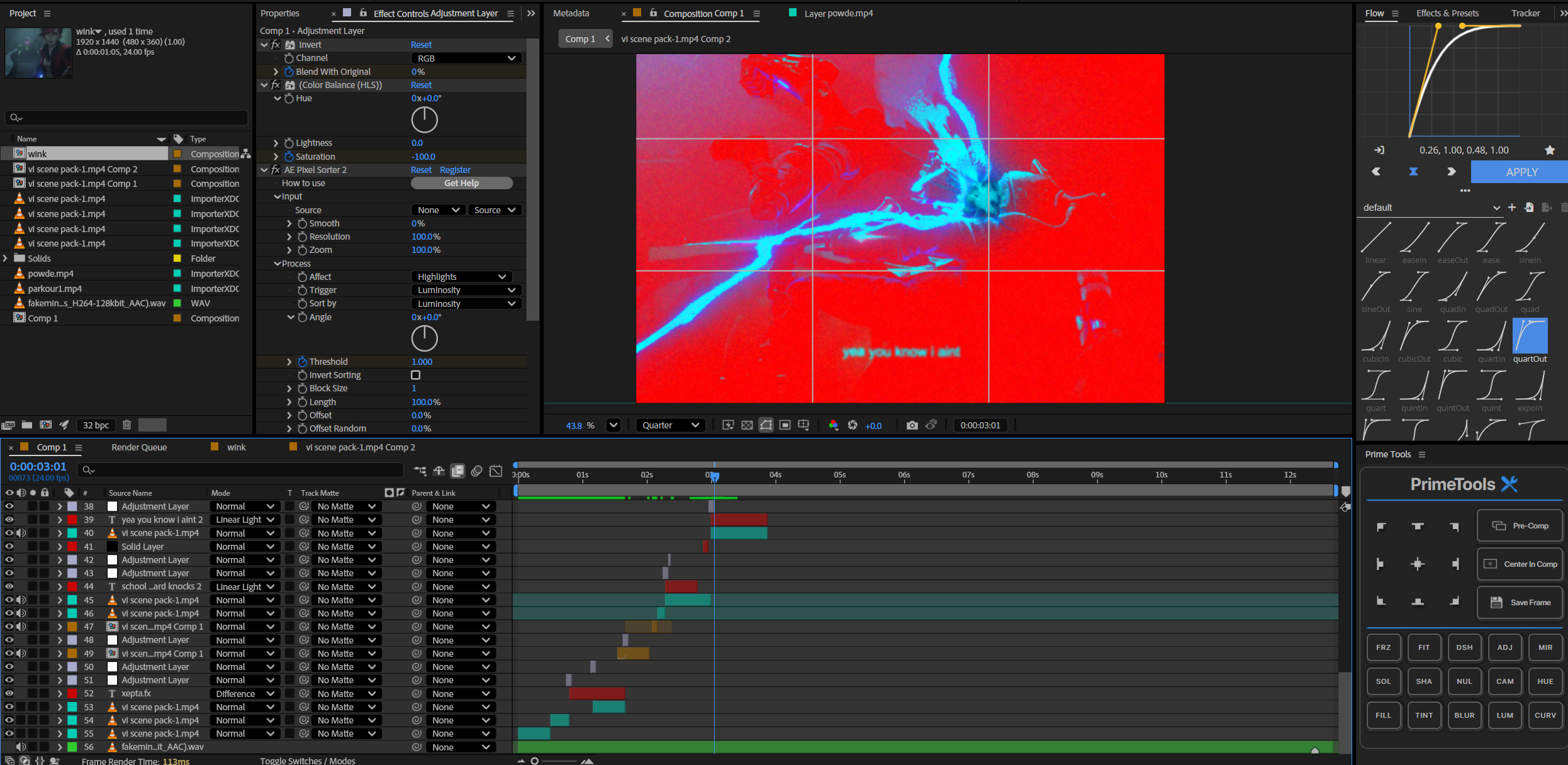Mute the audio on layer 56 fakemin wav
The height and width of the screenshot is (765, 1568).
pos(21,747)
